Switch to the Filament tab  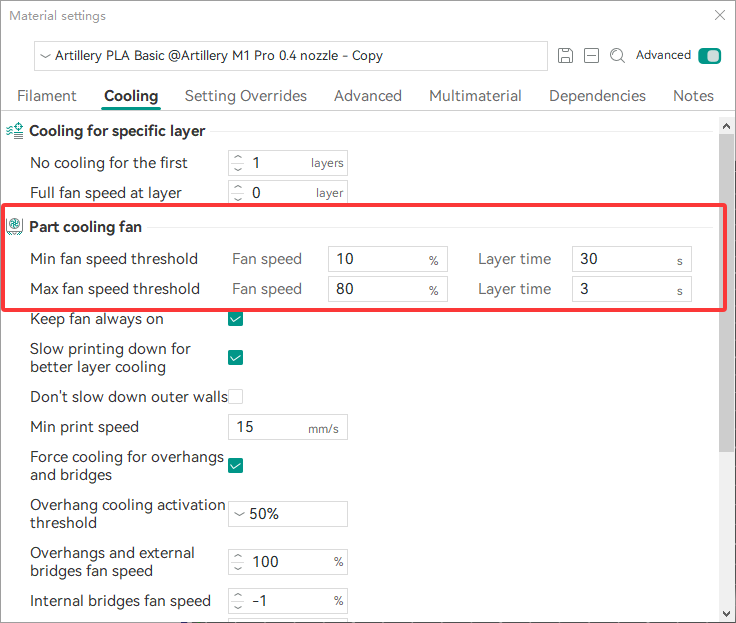pyautogui.click(x=47, y=96)
